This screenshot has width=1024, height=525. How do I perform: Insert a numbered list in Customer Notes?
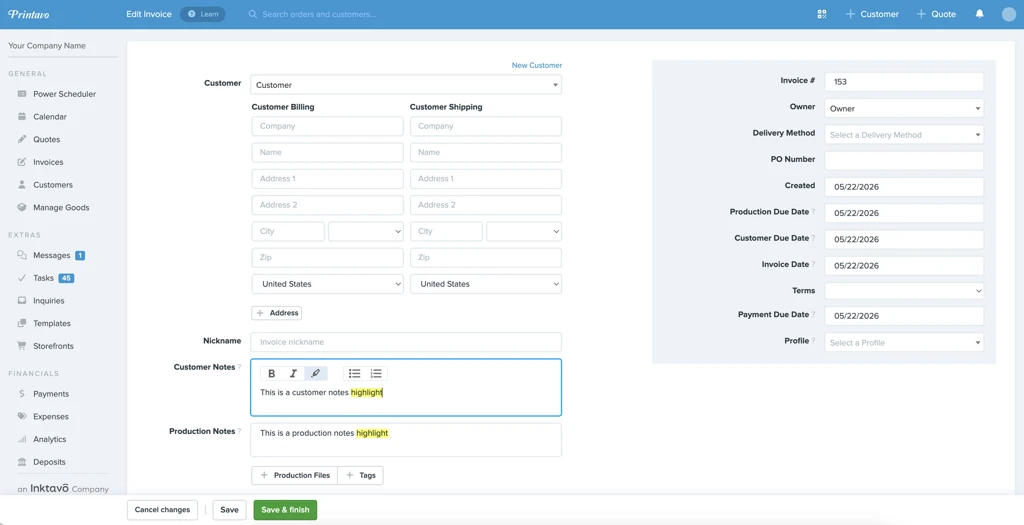376,374
